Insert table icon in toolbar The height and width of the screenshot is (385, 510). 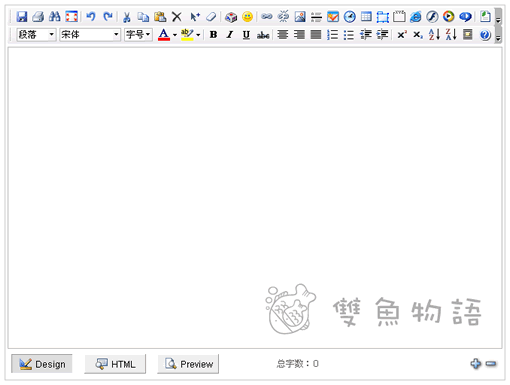pos(366,16)
